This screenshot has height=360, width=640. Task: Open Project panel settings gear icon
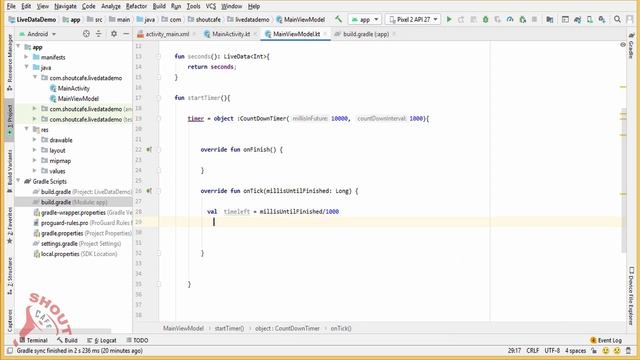(114, 34)
